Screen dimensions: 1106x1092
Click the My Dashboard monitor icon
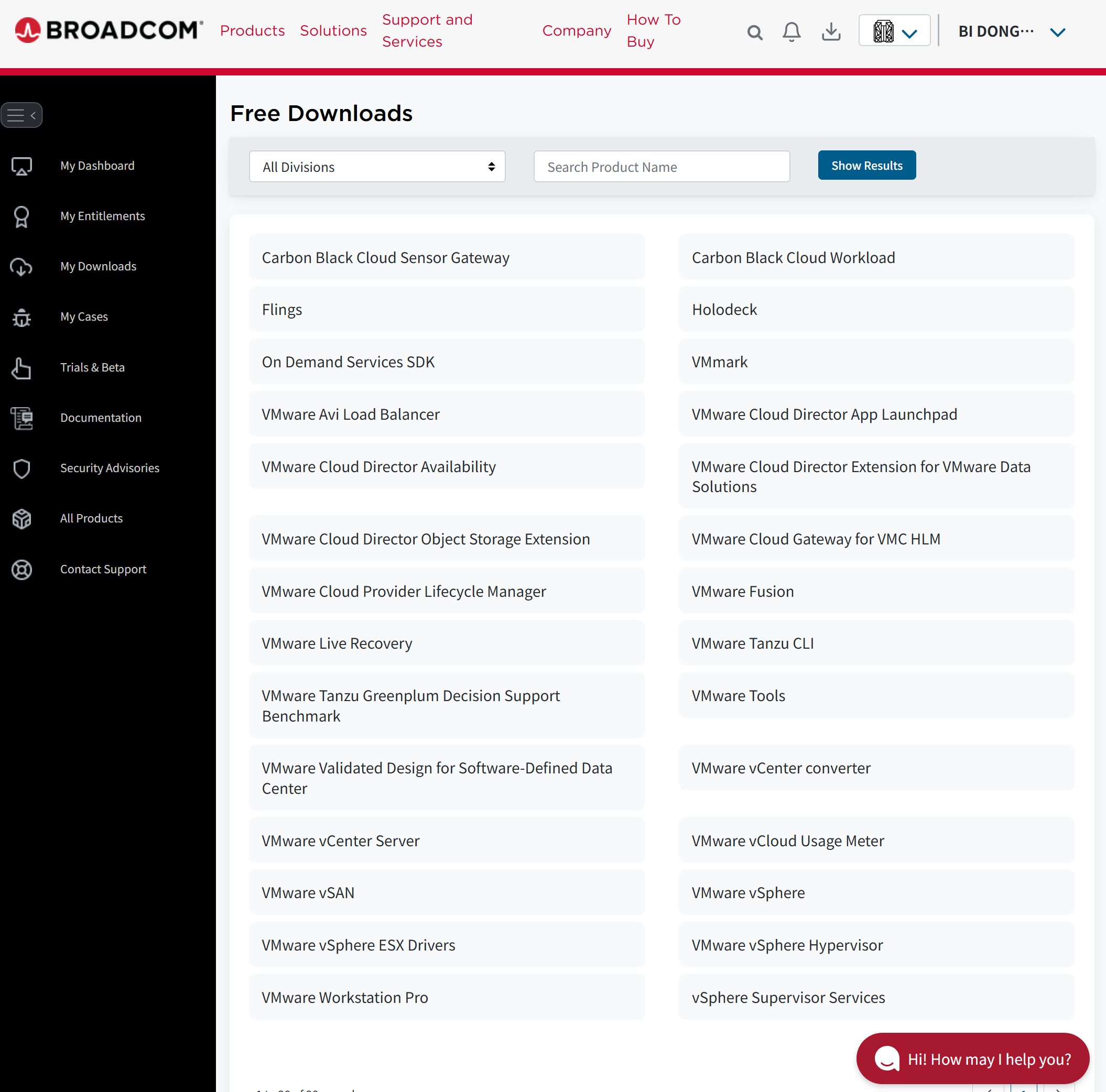[22, 166]
